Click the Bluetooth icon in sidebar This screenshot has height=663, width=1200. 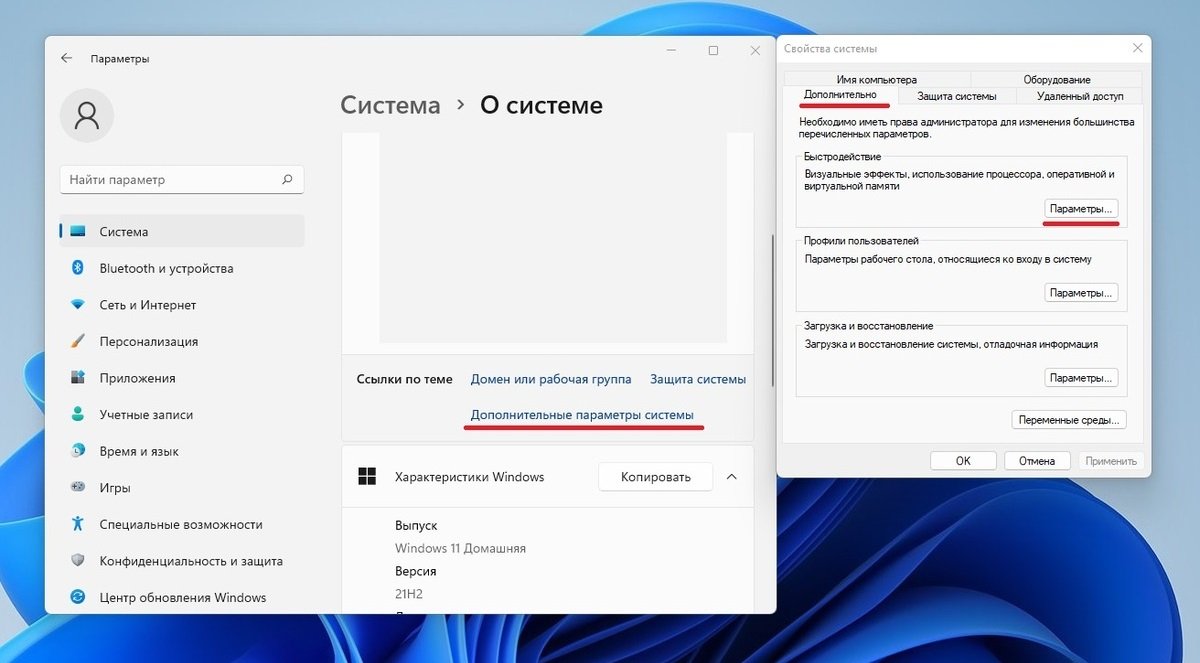coord(77,268)
